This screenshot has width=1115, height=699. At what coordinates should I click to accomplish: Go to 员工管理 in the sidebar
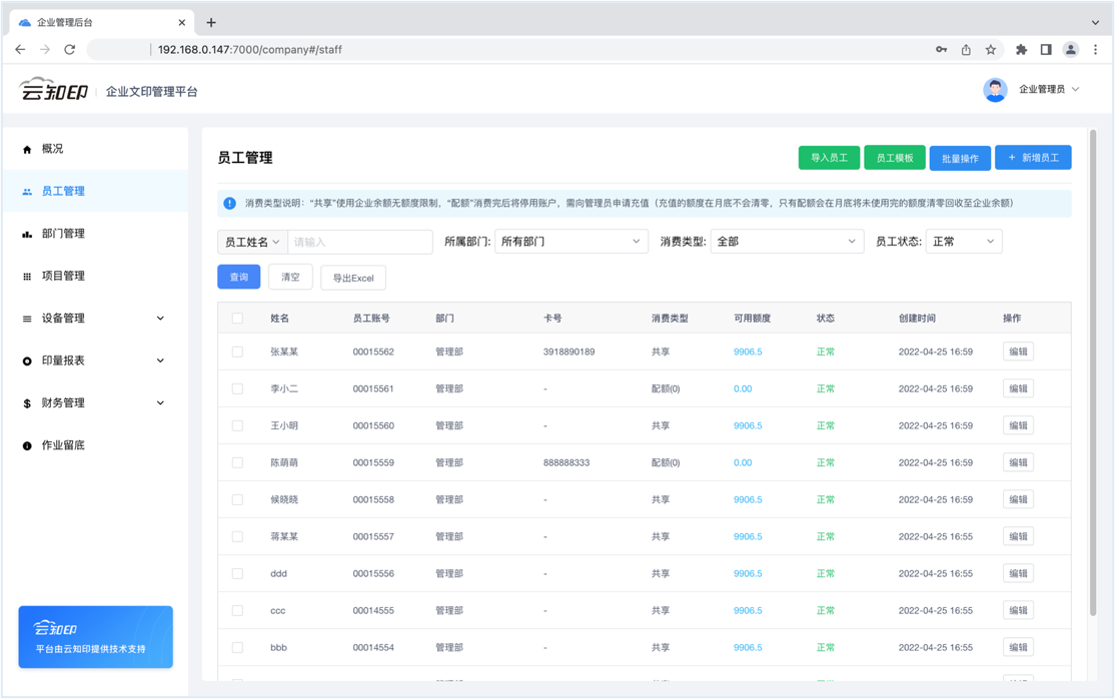(x=63, y=191)
